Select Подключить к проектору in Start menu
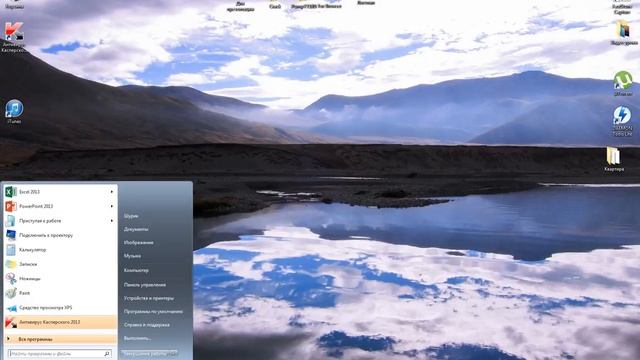This screenshot has width=640, height=360. point(60,235)
